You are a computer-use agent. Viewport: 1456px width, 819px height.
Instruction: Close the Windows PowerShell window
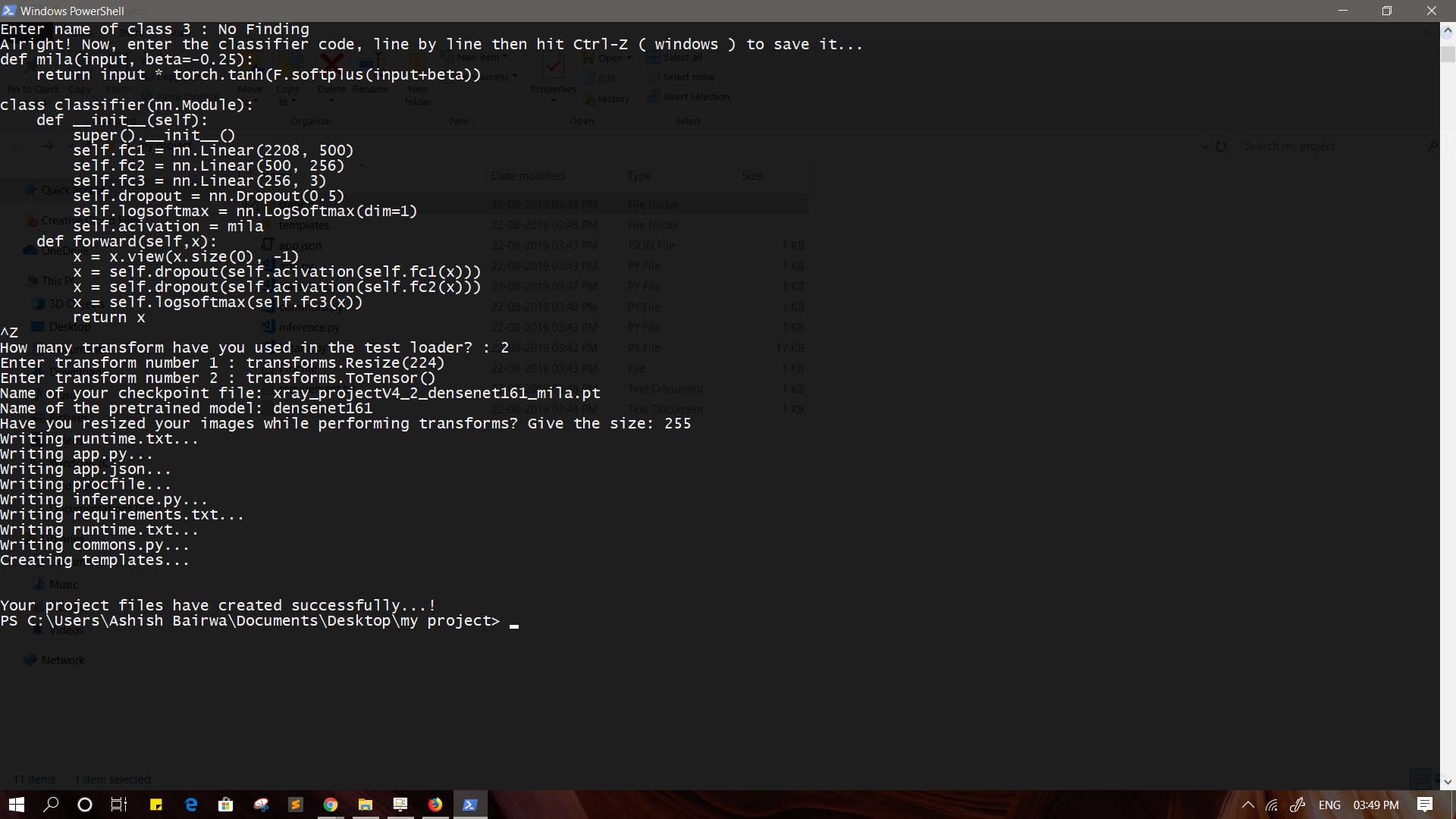[x=1432, y=11]
